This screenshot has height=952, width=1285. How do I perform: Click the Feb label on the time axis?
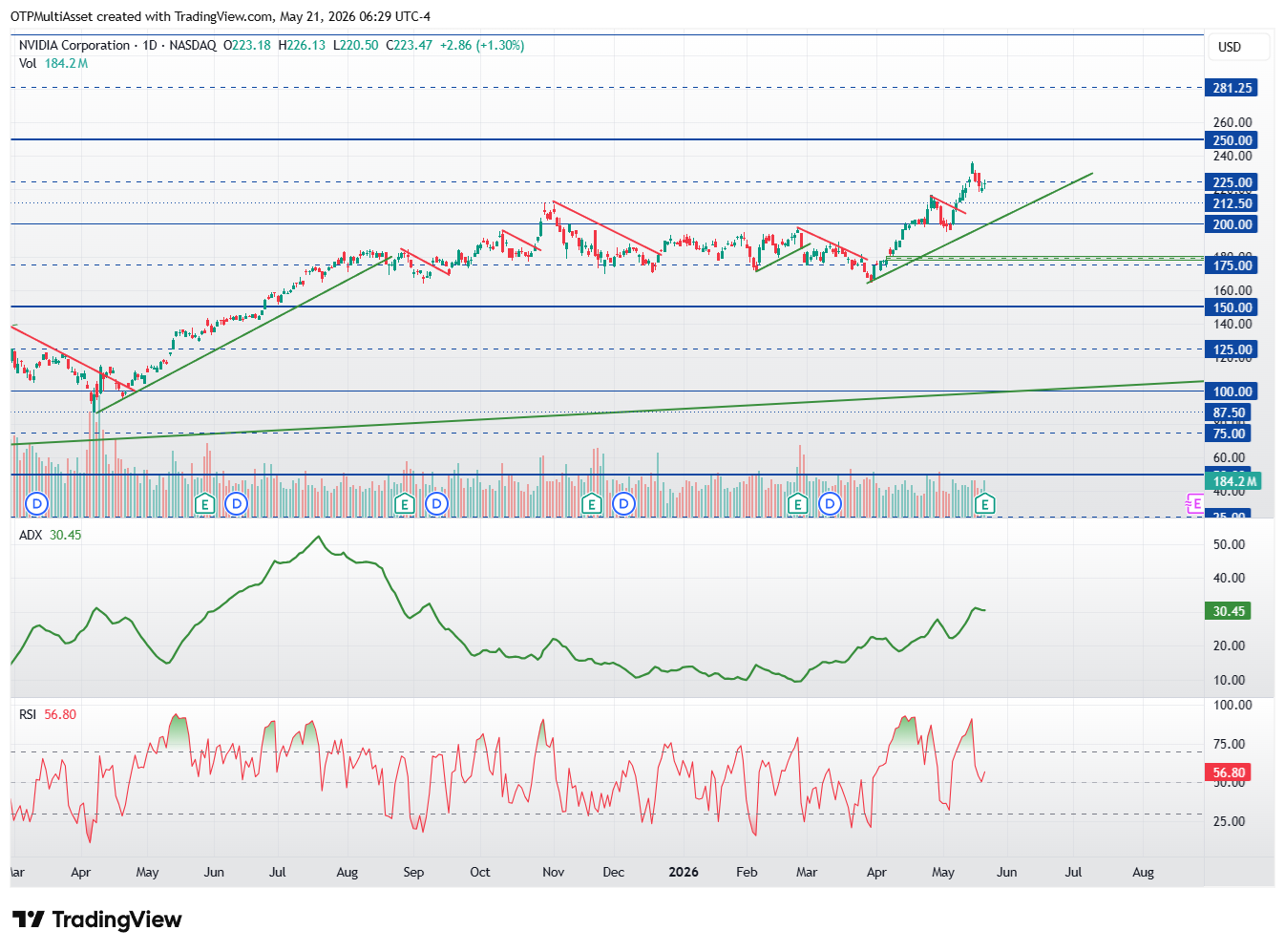[747, 872]
